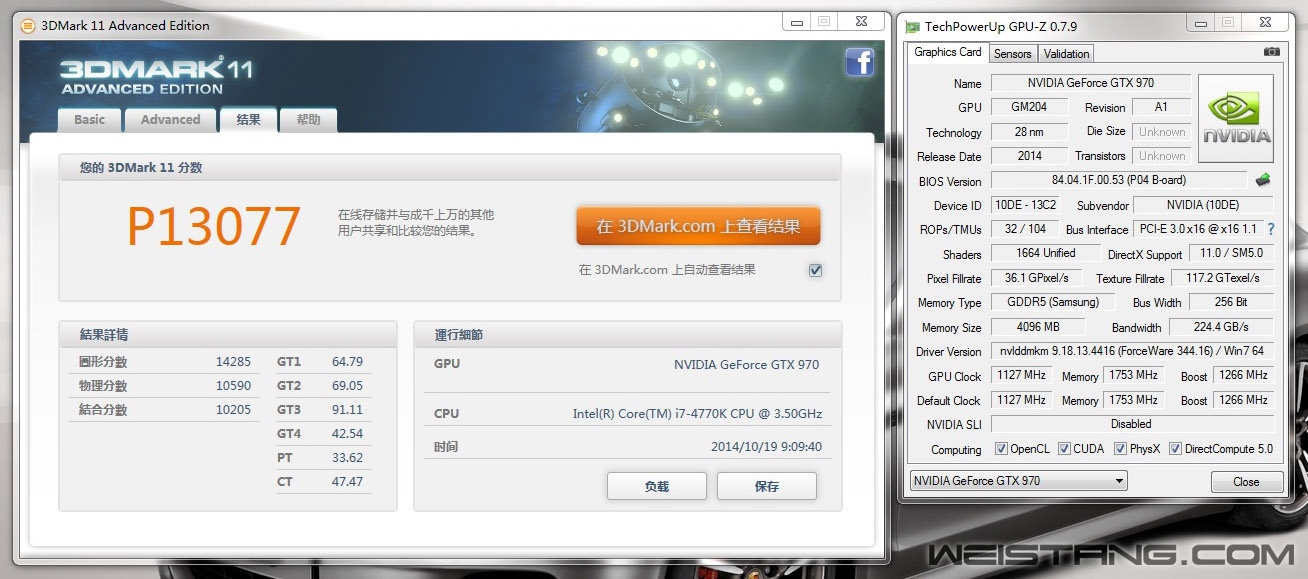Click the Bus Interface question mark icon
Screen dimensions: 1308x579
click(x=1271, y=229)
